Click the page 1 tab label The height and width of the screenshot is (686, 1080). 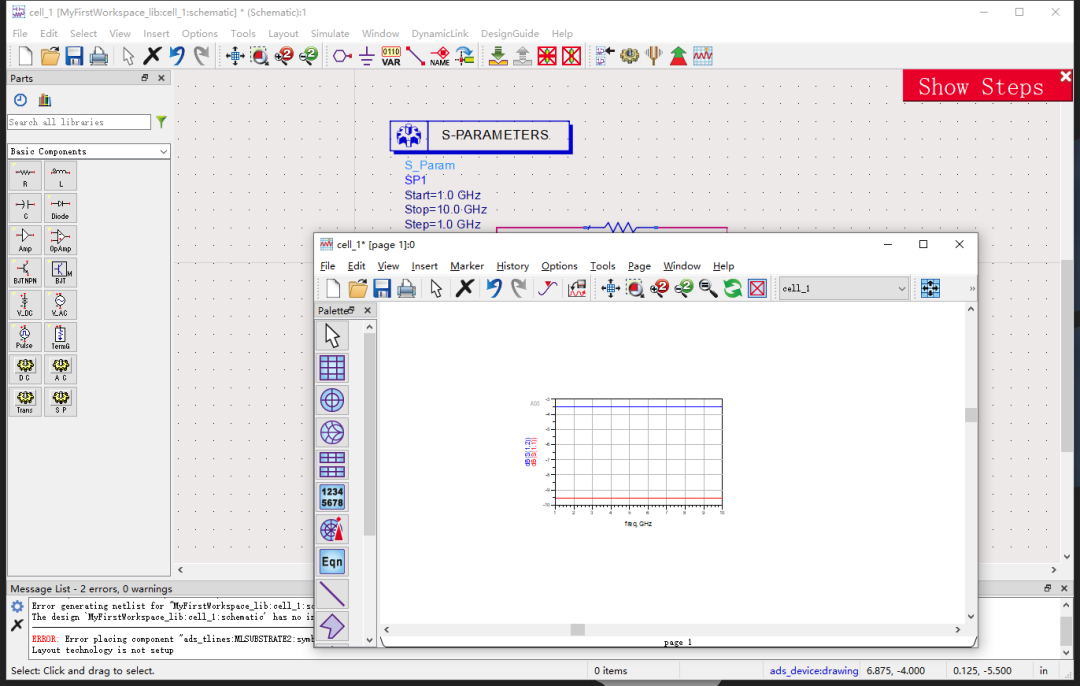pyautogui.click(x=678, y=641)
